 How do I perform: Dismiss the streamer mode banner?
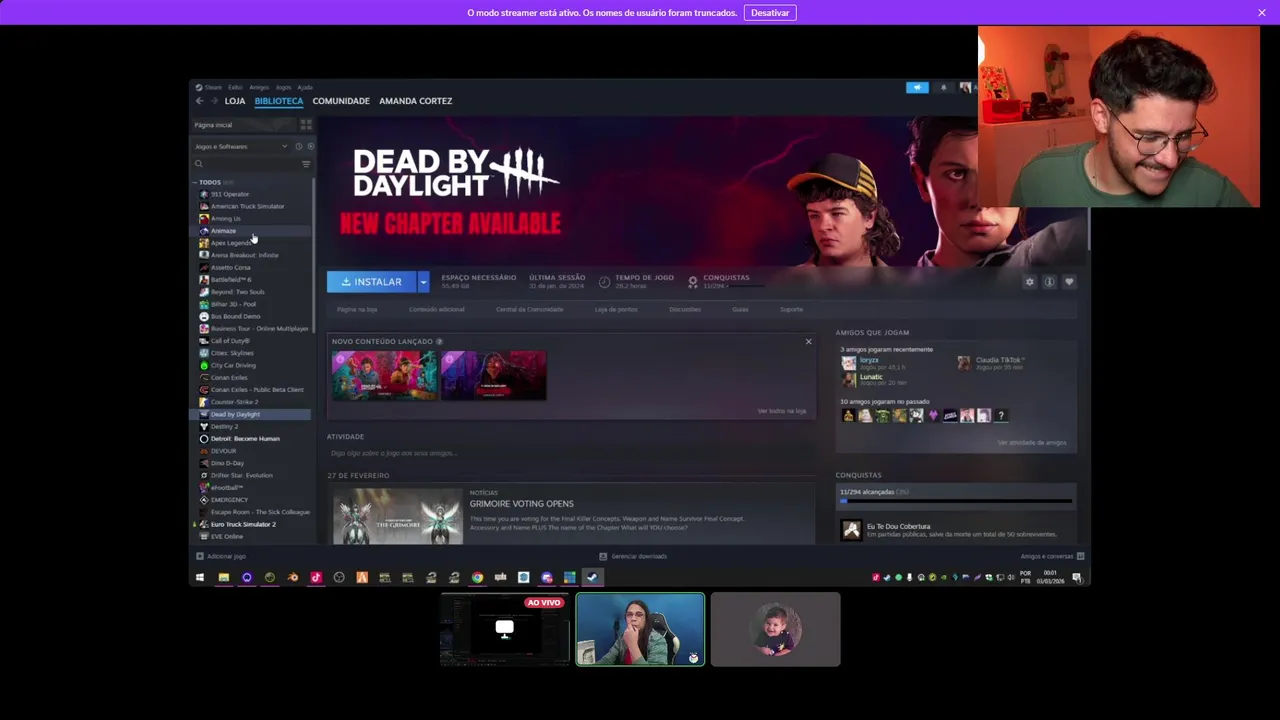tap(1262, 13)
